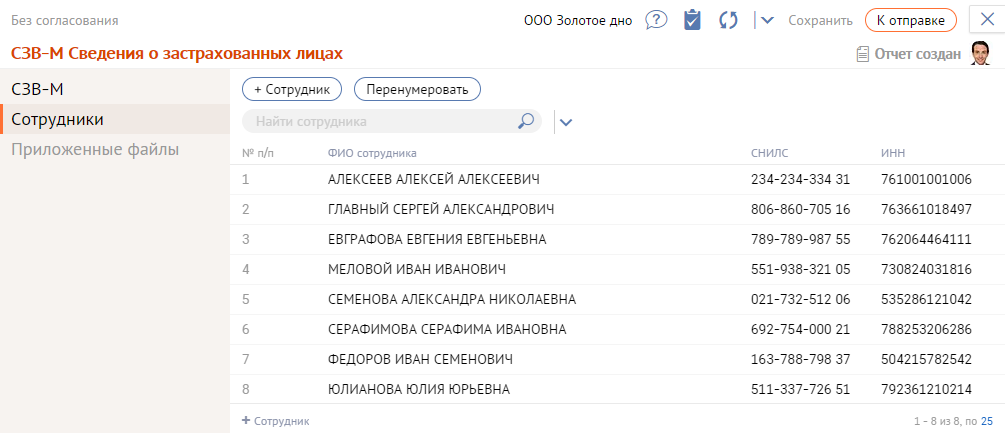Screen dimensions: 1005x433
Task: Open the СЗВ-М section in sidebar
Action: tap(115, 89)
